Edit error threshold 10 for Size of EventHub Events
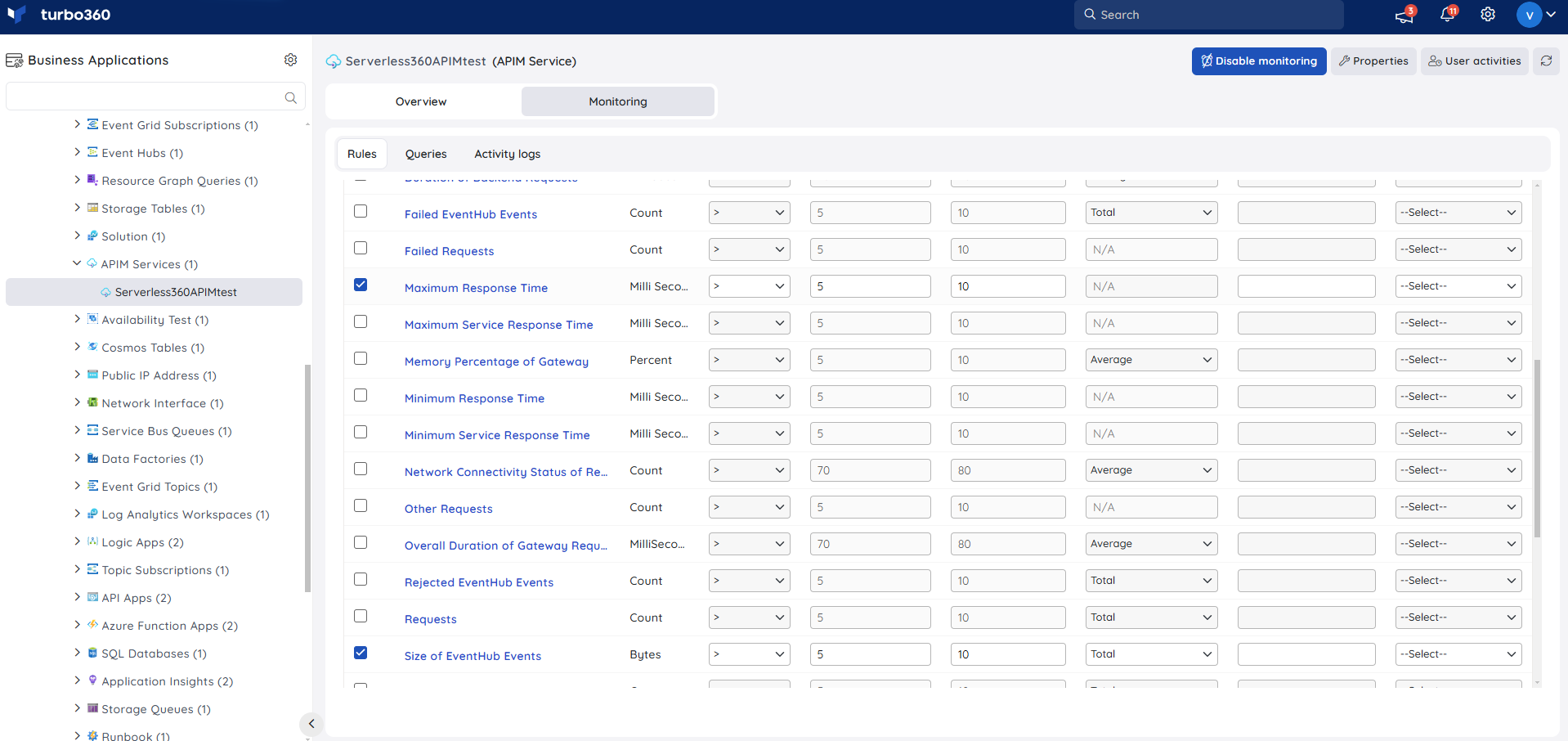Image resolution: width=1568 pixels, height=741 pixels. pos(1008,654)
